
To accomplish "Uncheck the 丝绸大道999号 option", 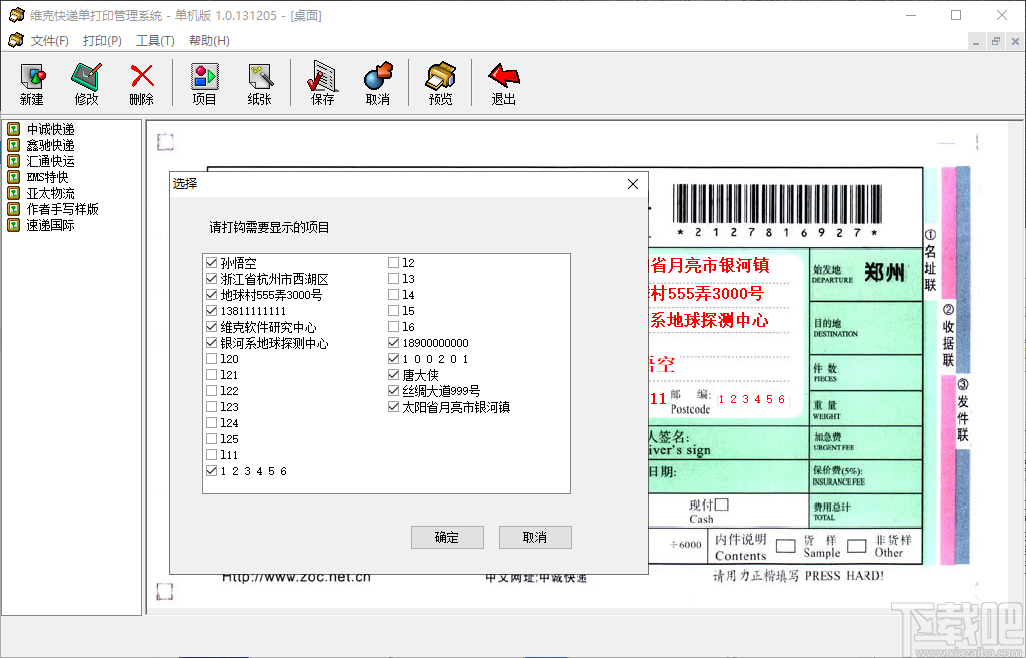I will pyautogui.click(x=392, y=390).
